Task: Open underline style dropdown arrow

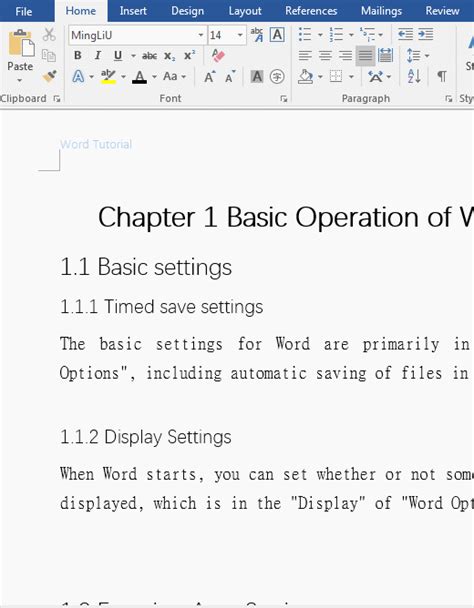Action: [133, 56]
